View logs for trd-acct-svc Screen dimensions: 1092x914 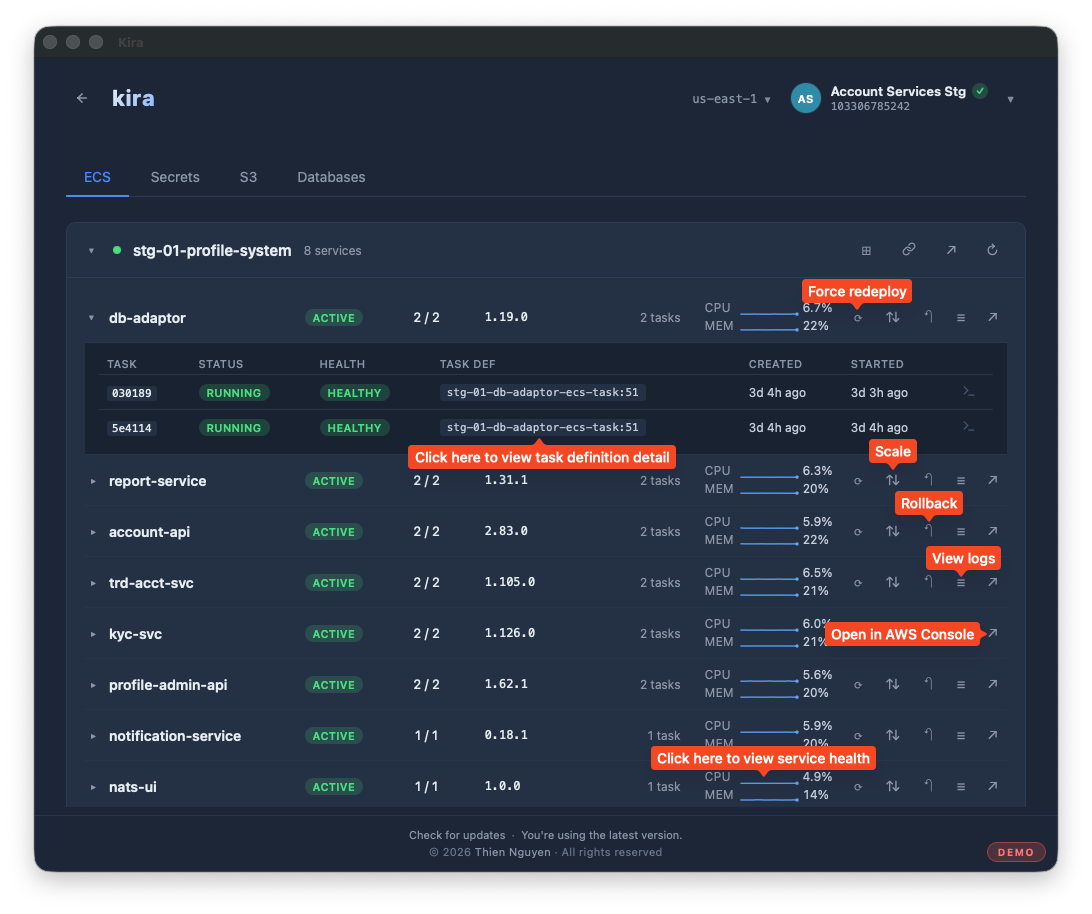(x=961, y=582)
